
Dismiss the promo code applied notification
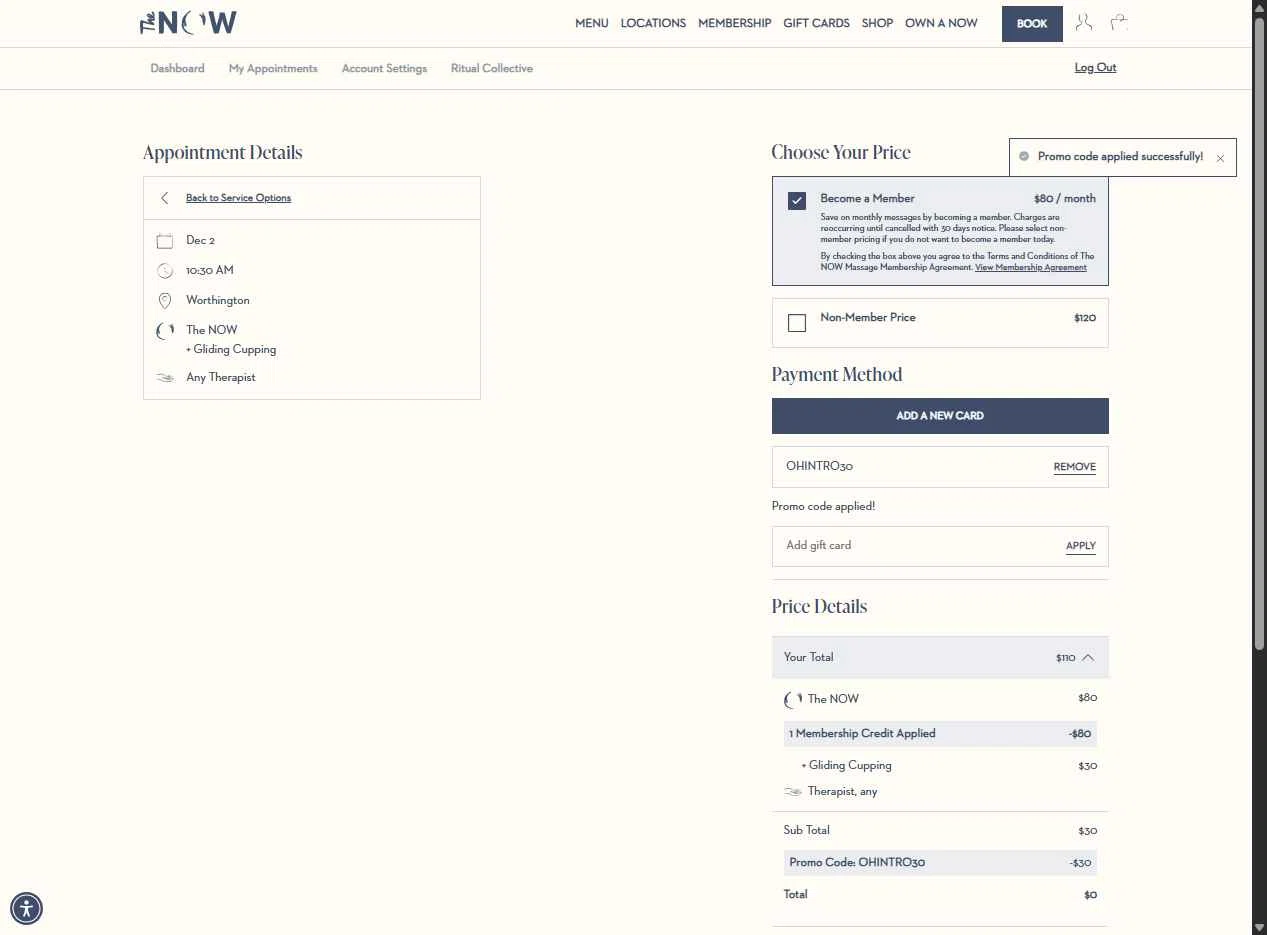tap(1220, 158)
